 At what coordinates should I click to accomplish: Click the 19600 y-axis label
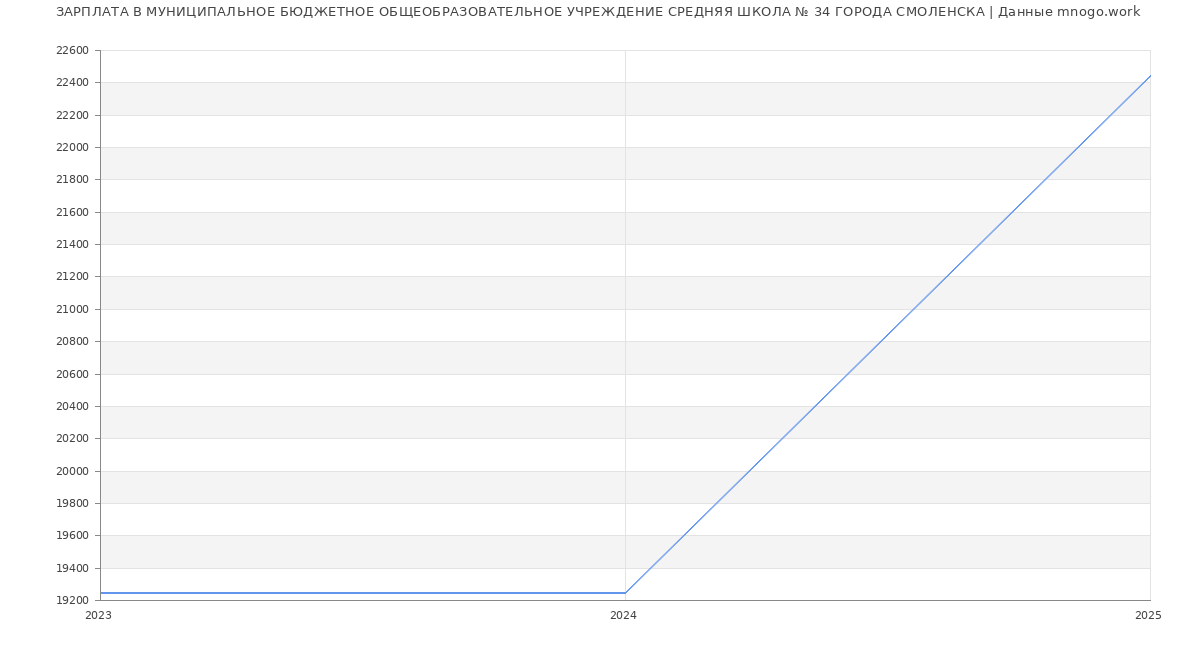click(72, 536)
